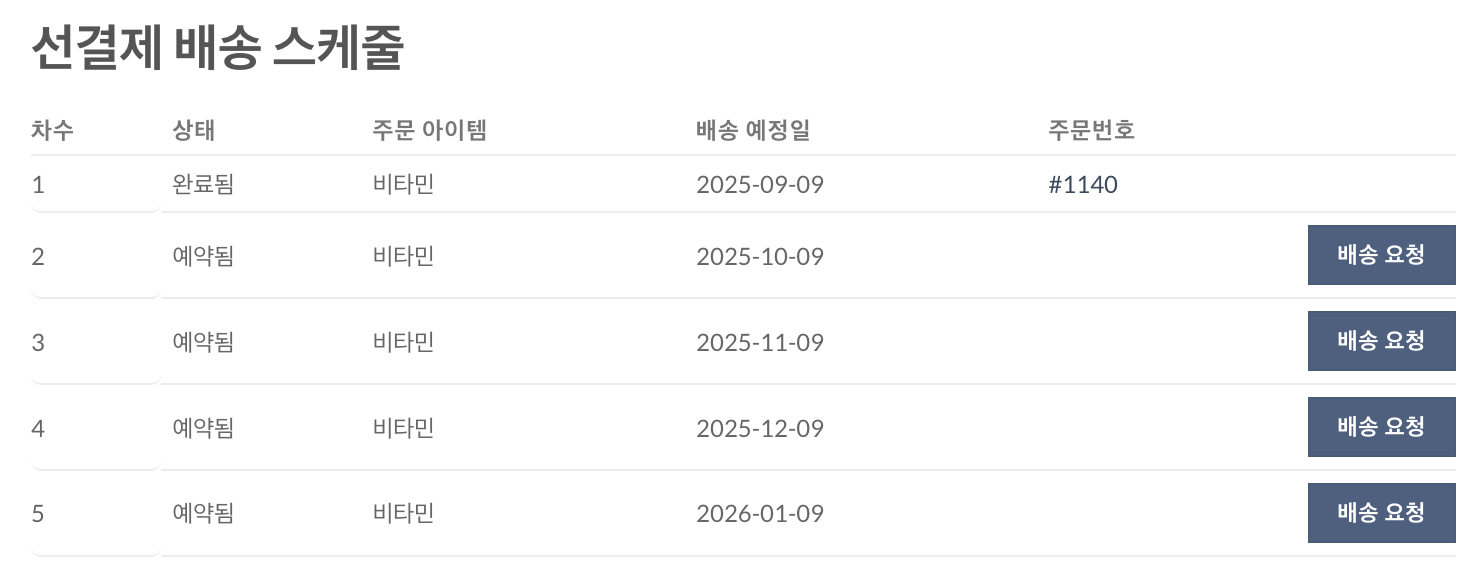
Task: Select the 상태 column header
Action: (193, 130)
